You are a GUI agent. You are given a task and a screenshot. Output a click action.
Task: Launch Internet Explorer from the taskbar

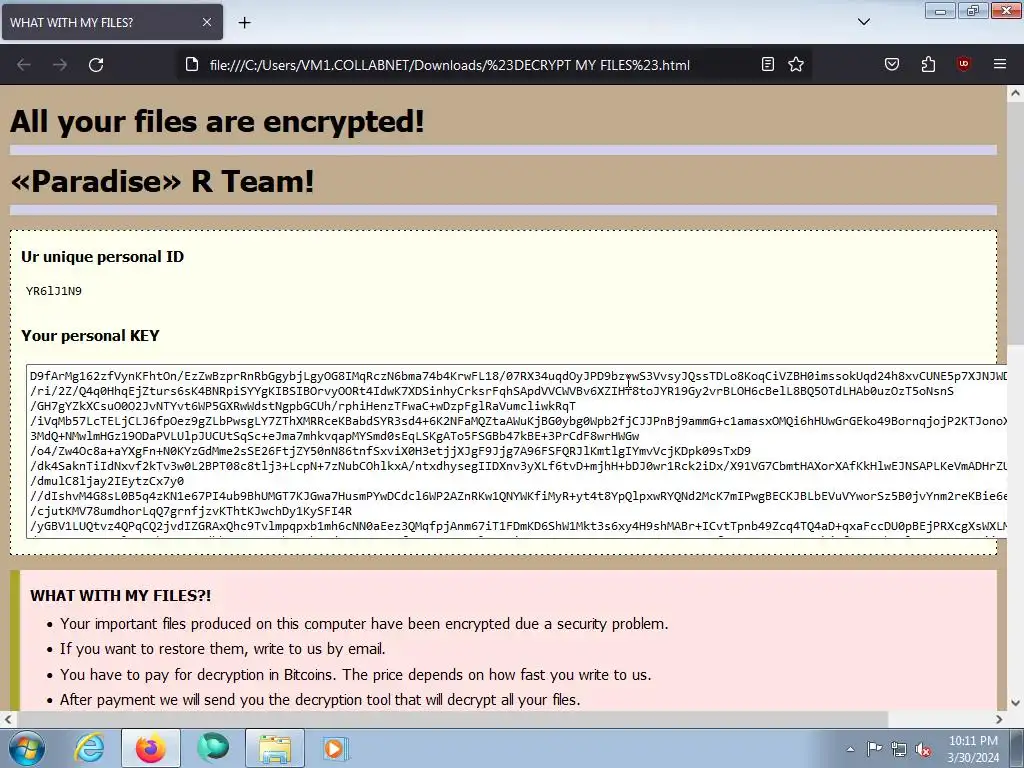pyautogui.click(x=89, y=748)
